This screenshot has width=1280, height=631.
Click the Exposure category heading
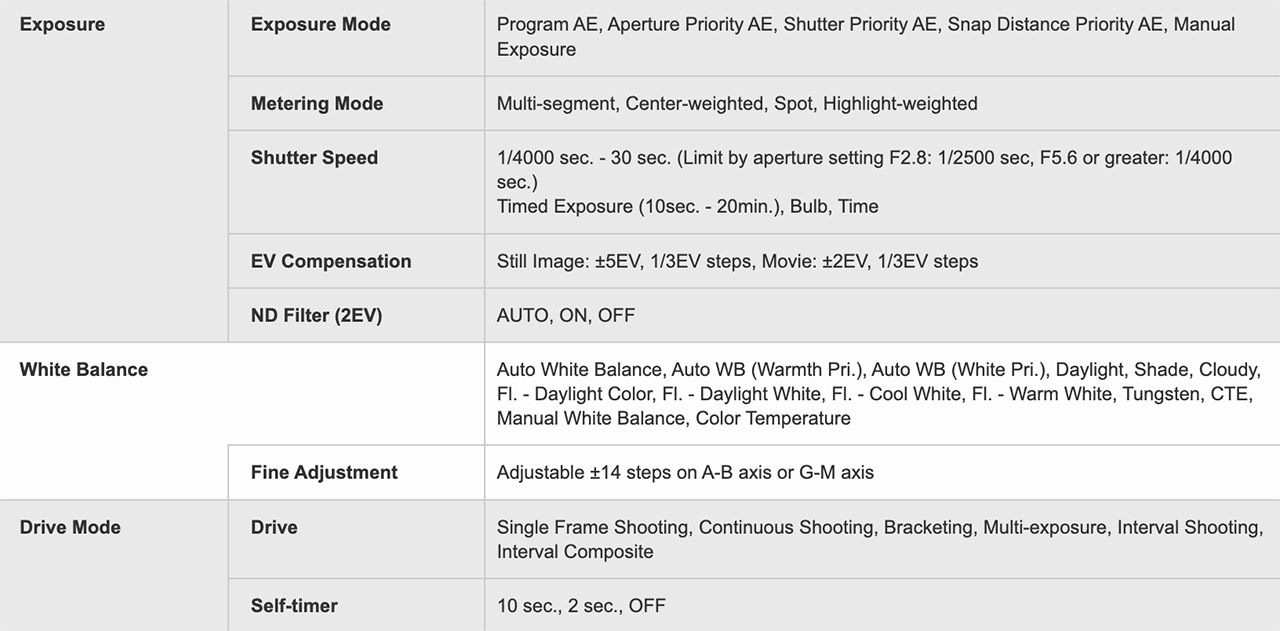point(62,24)
